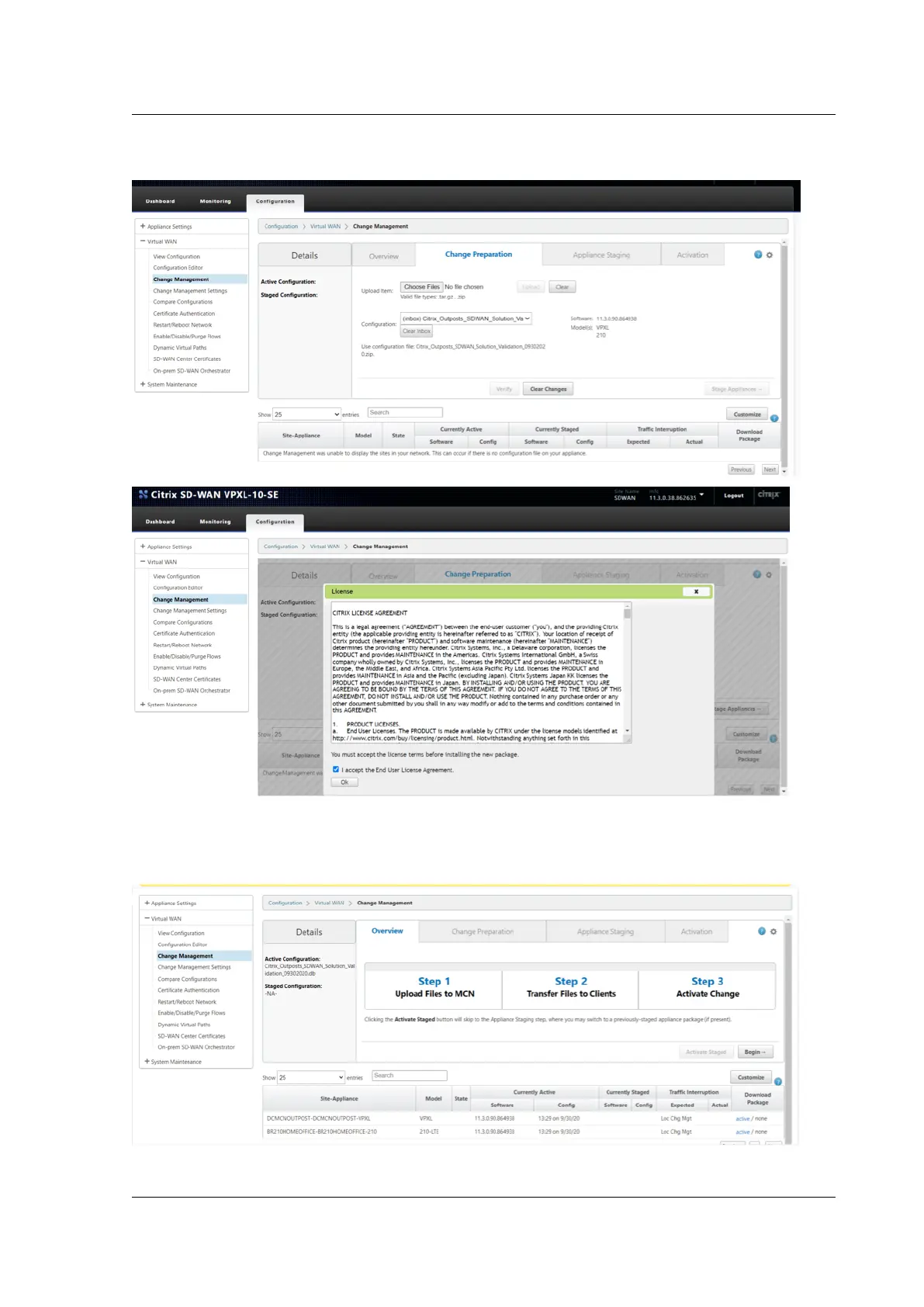Click Ok in the License dialog
This screenshot has height=1307, width=924.
tap(344, 782)
